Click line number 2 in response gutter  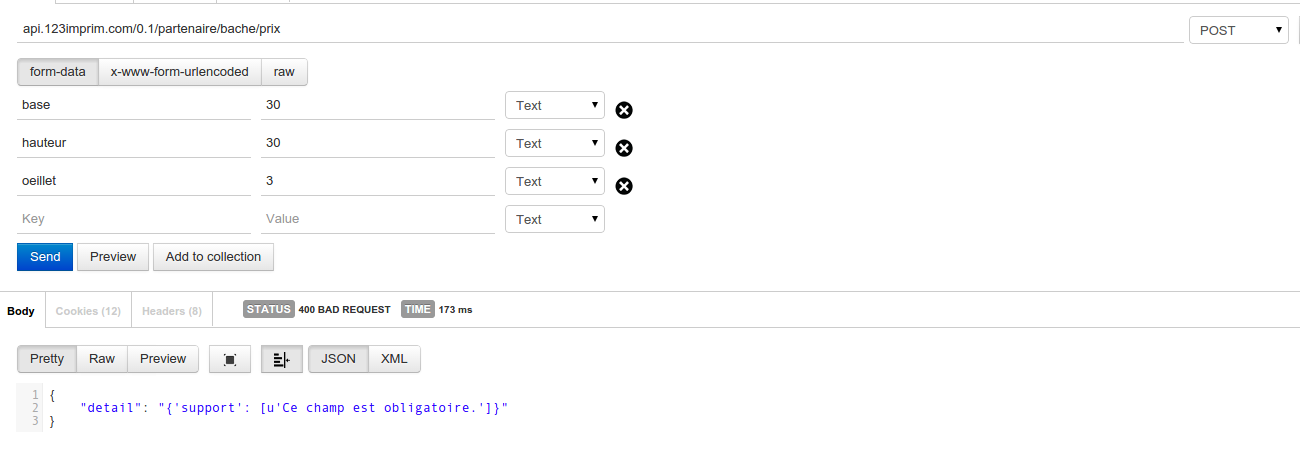point(35,408)
